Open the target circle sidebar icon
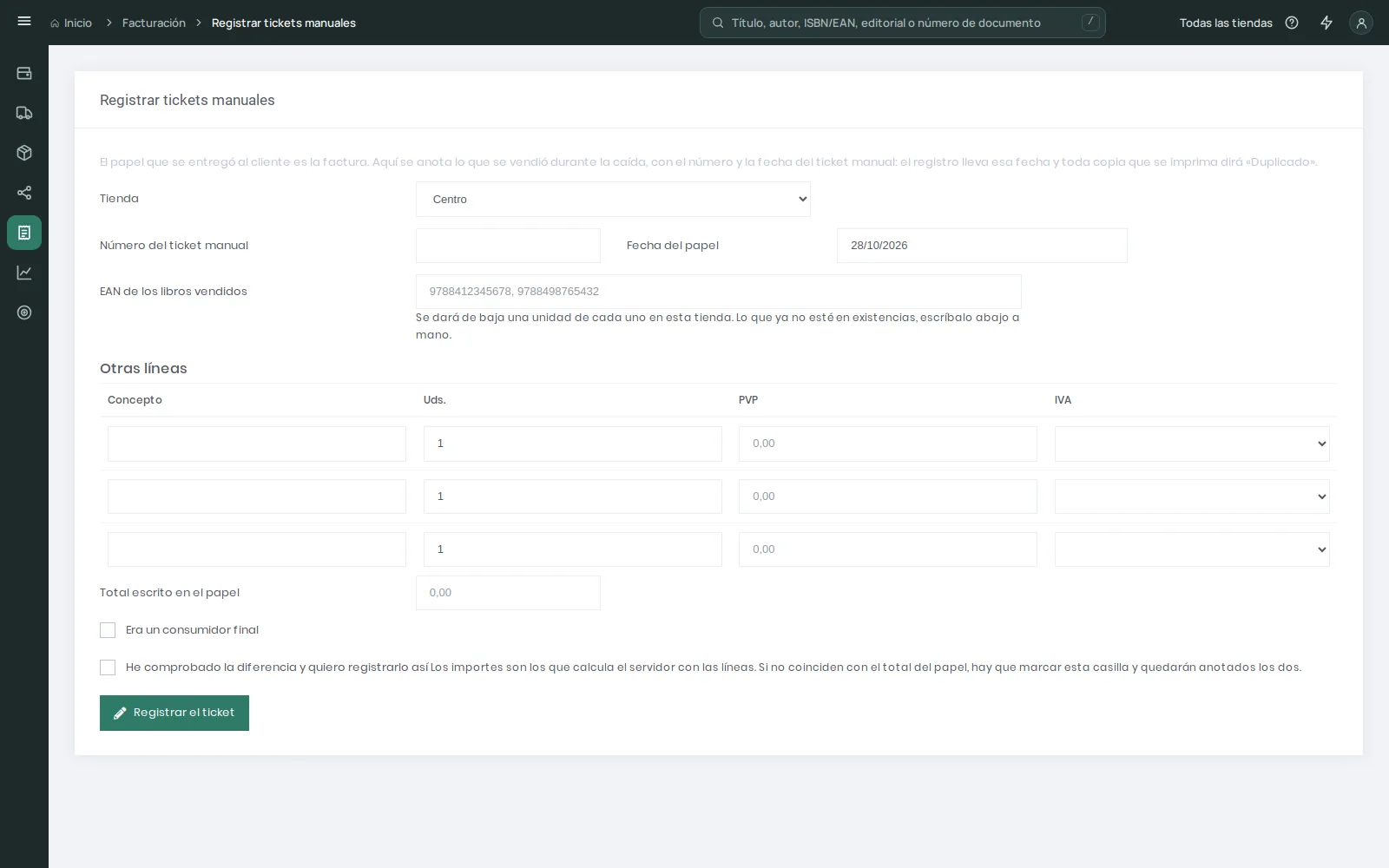The width and height of the screenshot is (1389, 868). [24, 312]
